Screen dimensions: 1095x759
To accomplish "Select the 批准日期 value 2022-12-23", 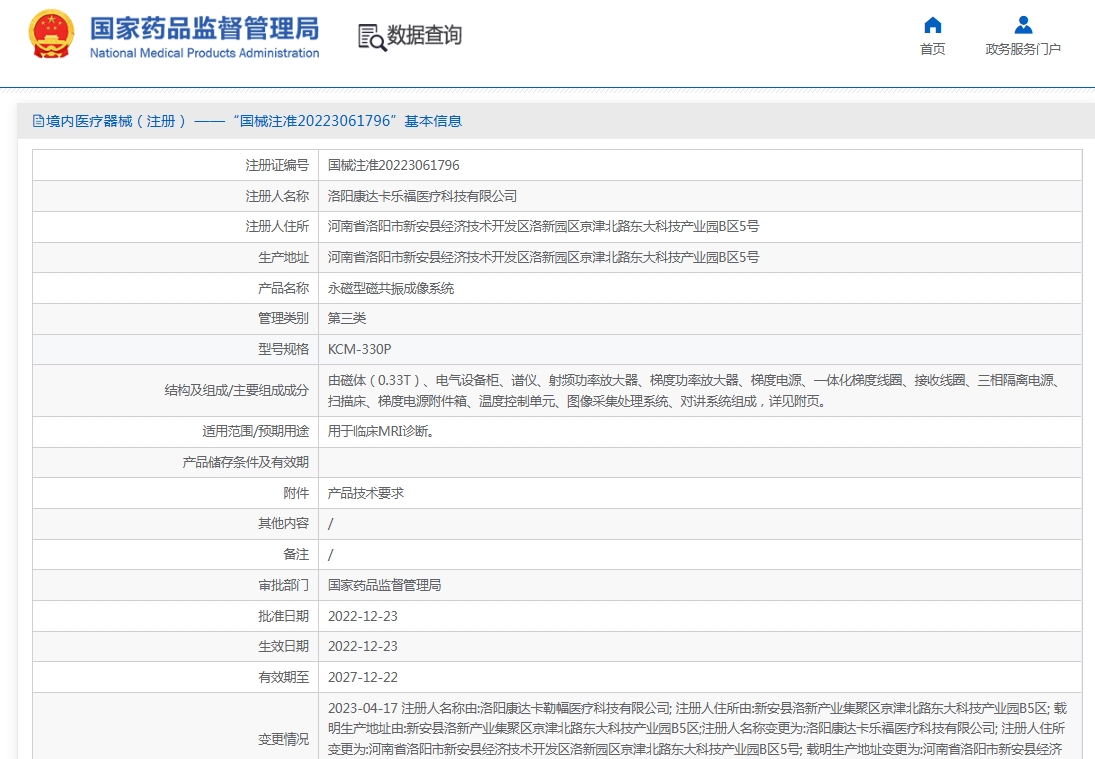I will [x=362, y=617].
